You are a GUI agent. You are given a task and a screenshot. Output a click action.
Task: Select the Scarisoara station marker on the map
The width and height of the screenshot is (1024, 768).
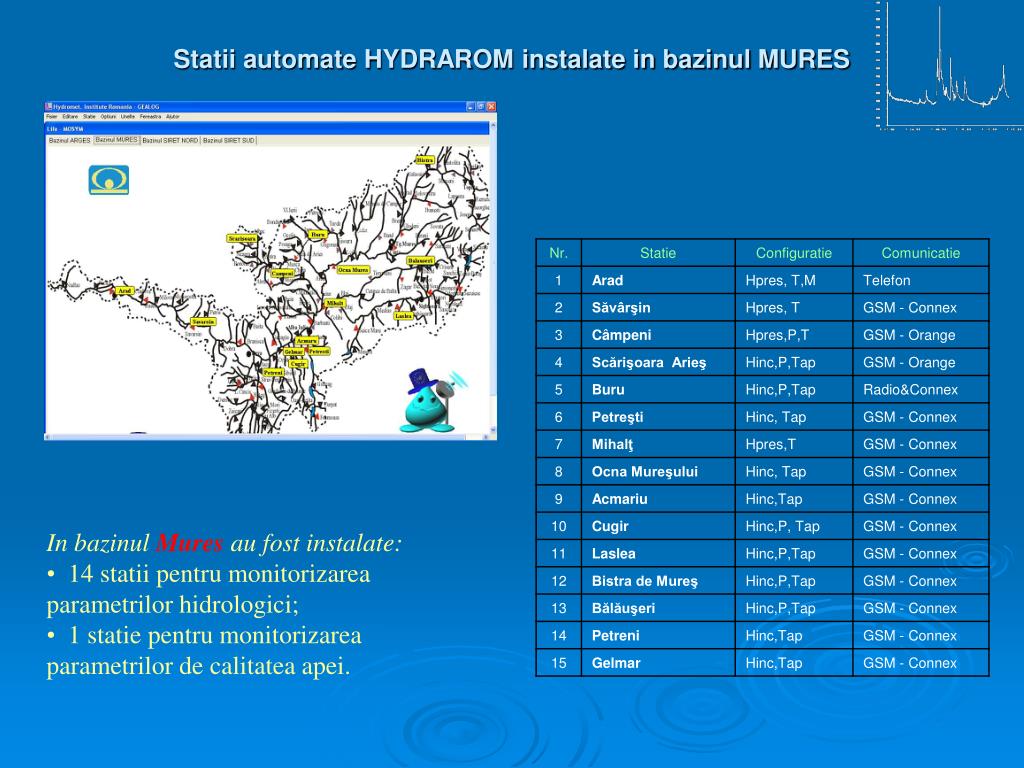pos(242,238)
